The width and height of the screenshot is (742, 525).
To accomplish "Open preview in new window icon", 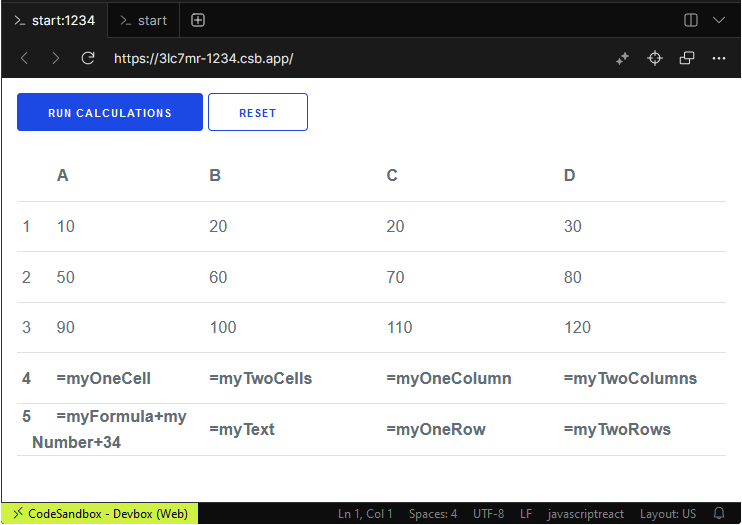I will point(687,58).
